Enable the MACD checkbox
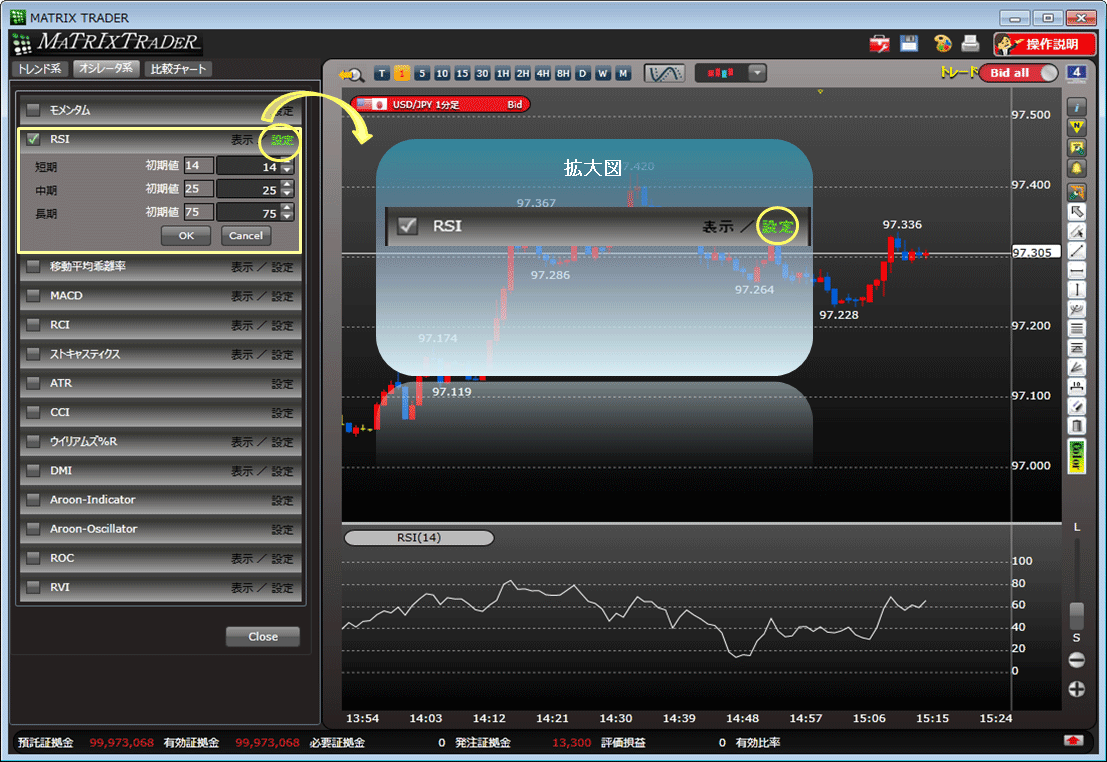The height and width of the screenshot is (762, 1107). (33, 295)
